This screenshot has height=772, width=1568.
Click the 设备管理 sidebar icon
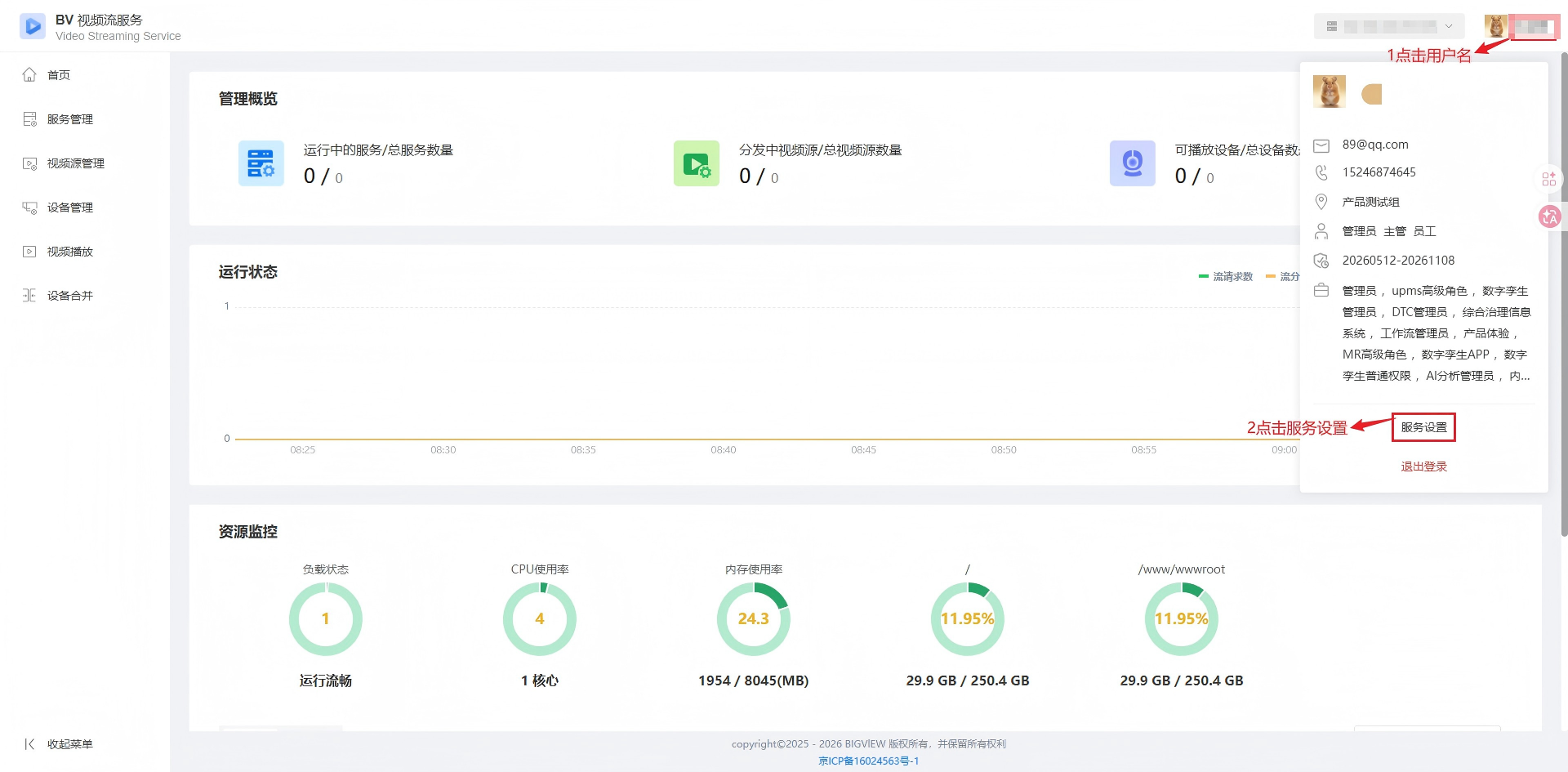pos(29,208)
